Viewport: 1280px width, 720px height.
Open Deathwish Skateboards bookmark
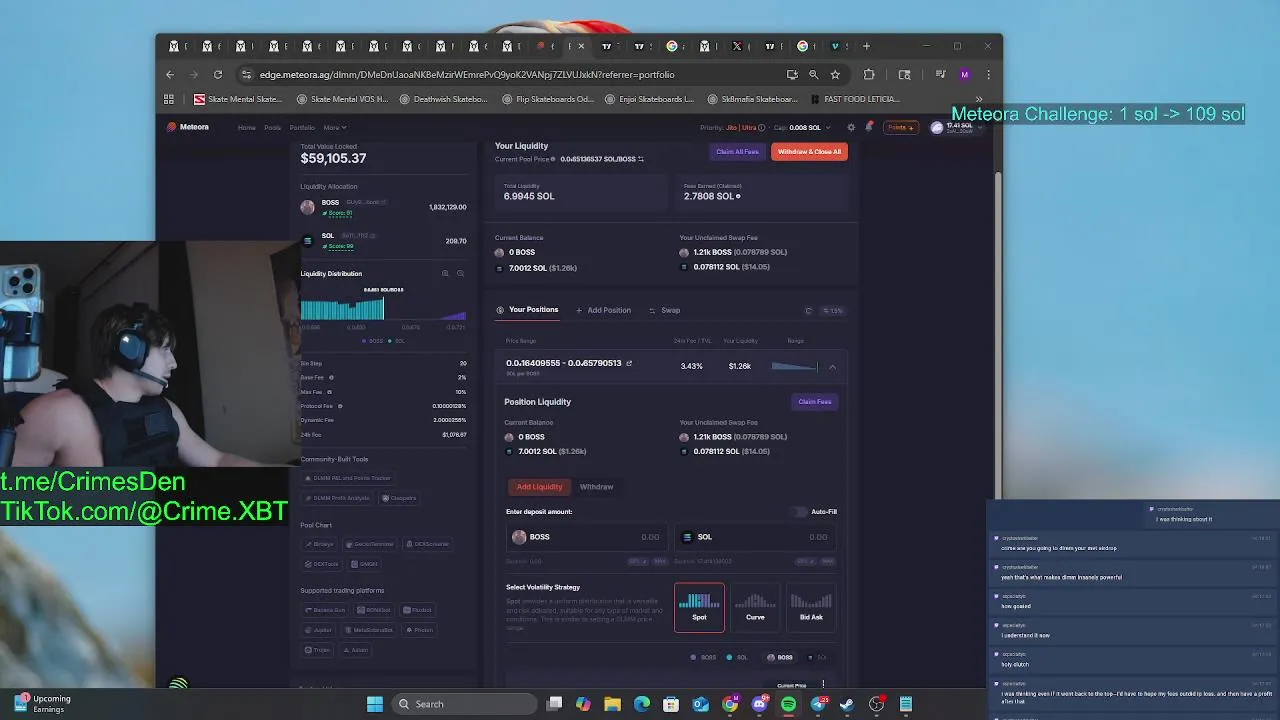point(444,99)
